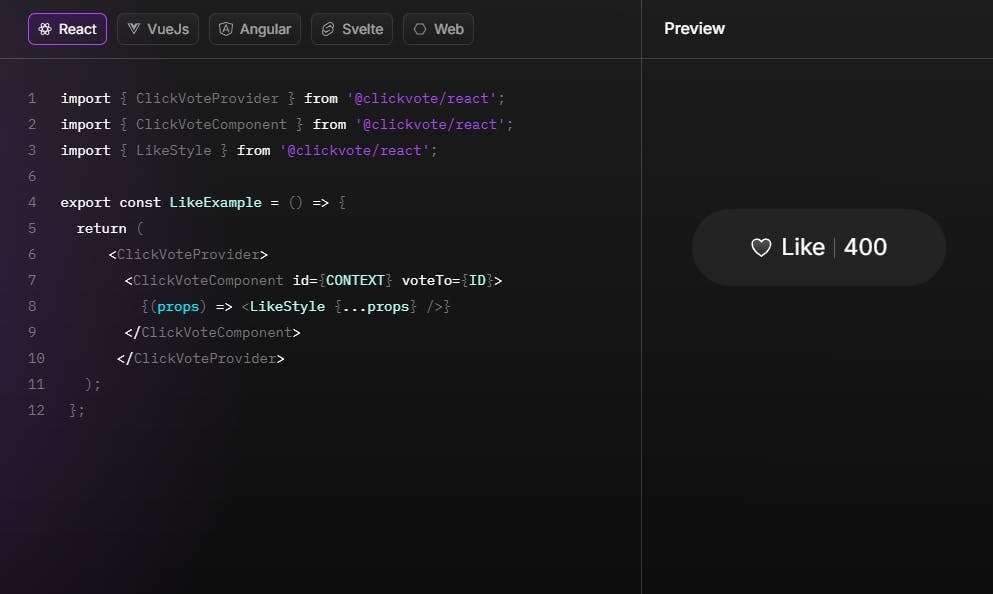The image size is (993, 594).
Task: Open the Angular tab label
Action: point(265,29)
